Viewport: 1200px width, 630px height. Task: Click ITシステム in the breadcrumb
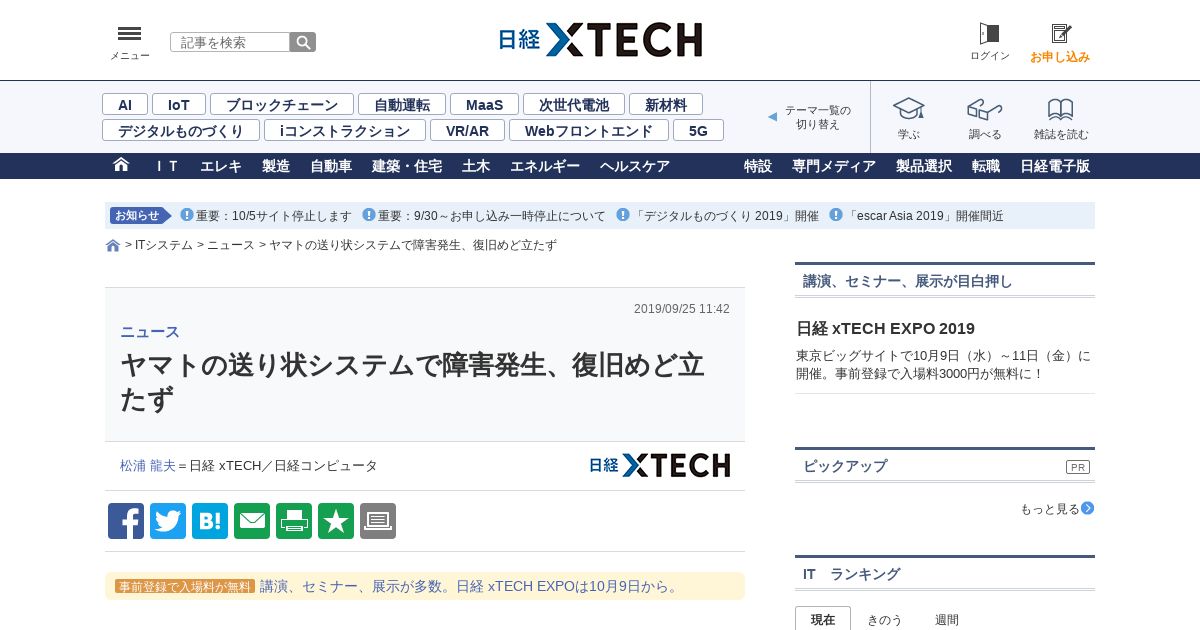[164, 245]
